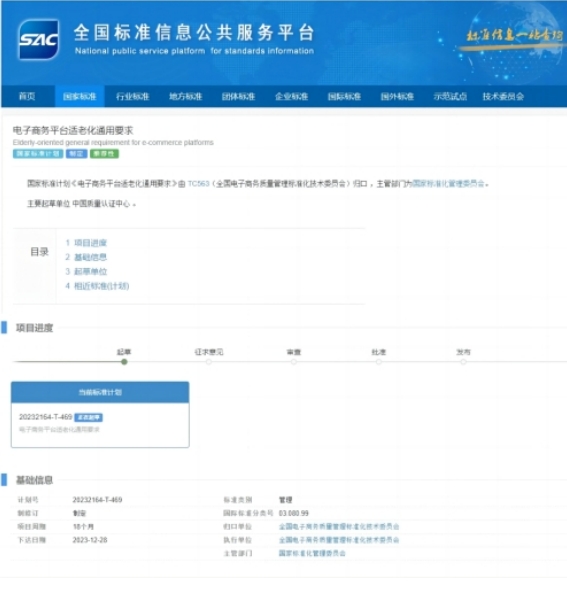Click the TC563 committee link
Screen dimensions: 567x605
pyautogui.click(x=198, y=184)
